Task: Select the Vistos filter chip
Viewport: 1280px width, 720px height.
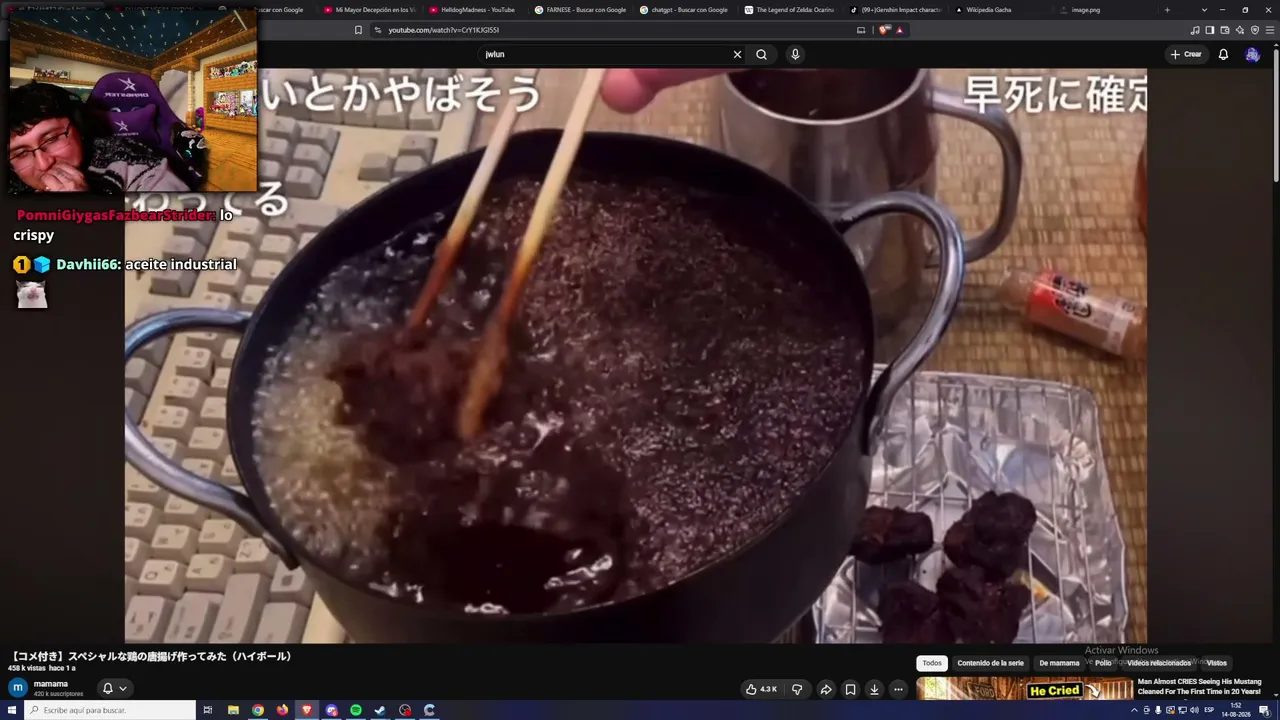Action: [x=1216, y=663]
